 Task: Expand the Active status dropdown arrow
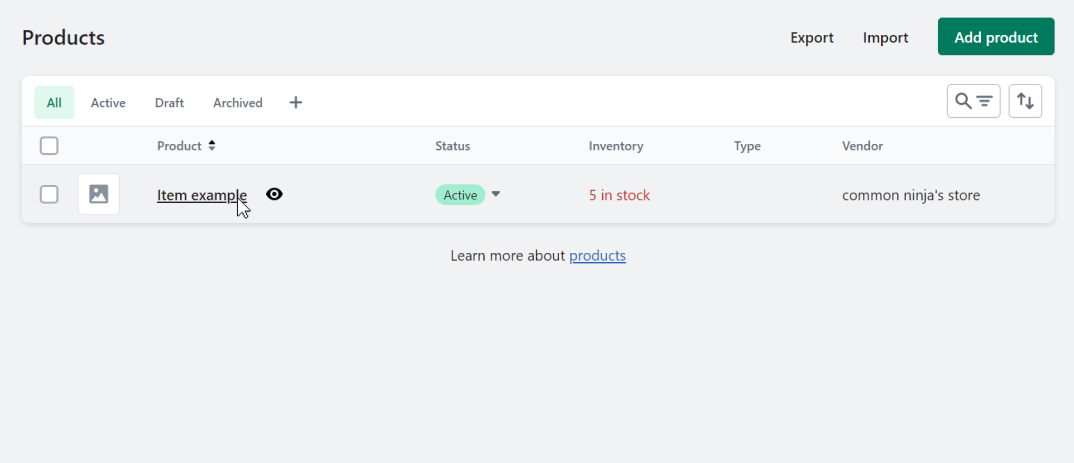click(x=496, y=194)
